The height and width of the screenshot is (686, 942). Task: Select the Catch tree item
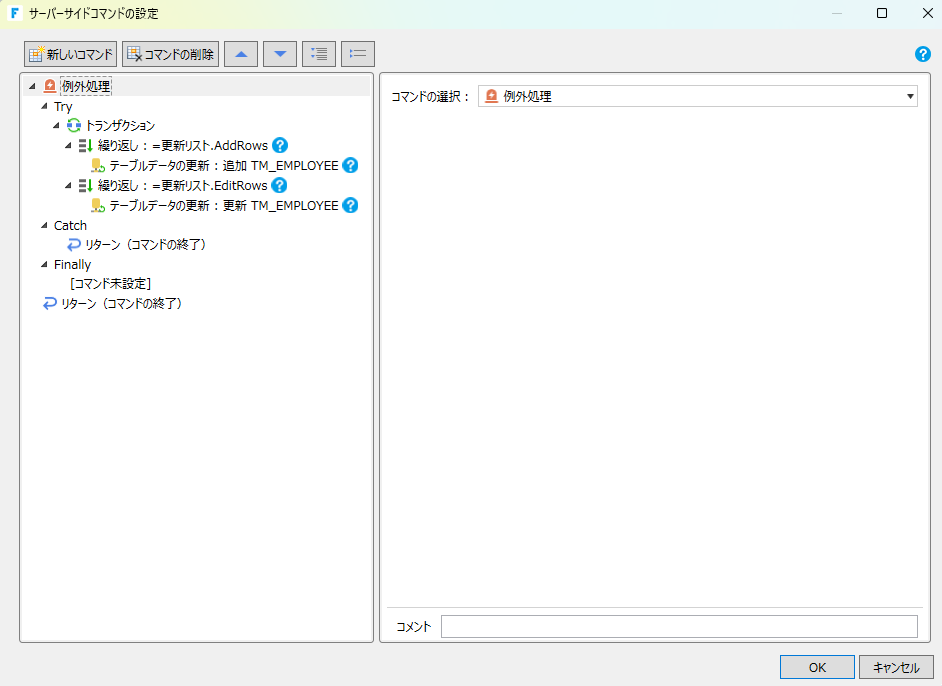(x=70, y=225)
